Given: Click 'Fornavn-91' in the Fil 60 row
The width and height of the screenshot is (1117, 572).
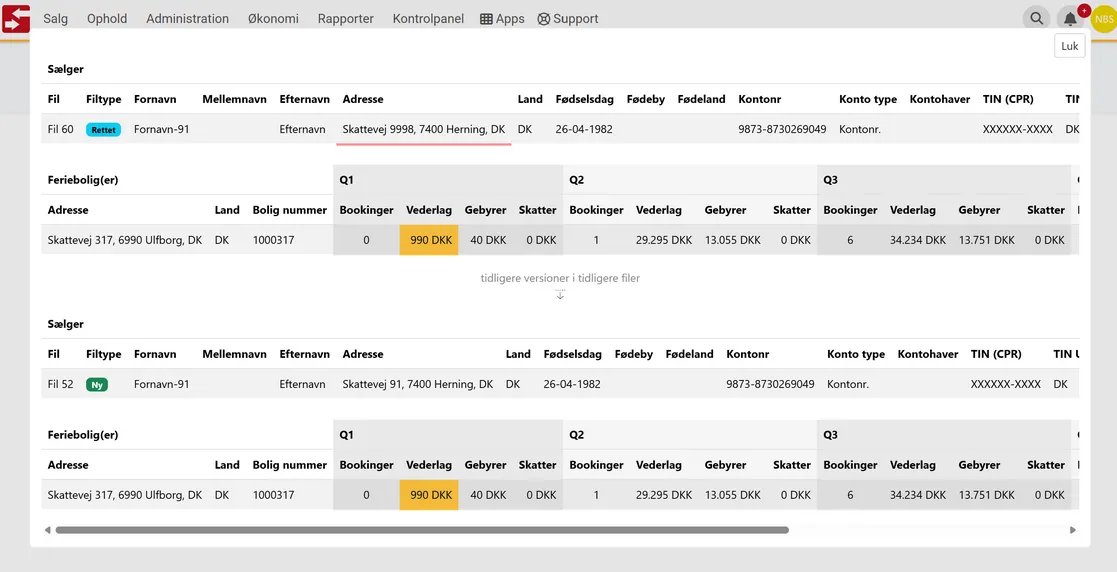Looking at the screenshot, I should click(162, 129).
